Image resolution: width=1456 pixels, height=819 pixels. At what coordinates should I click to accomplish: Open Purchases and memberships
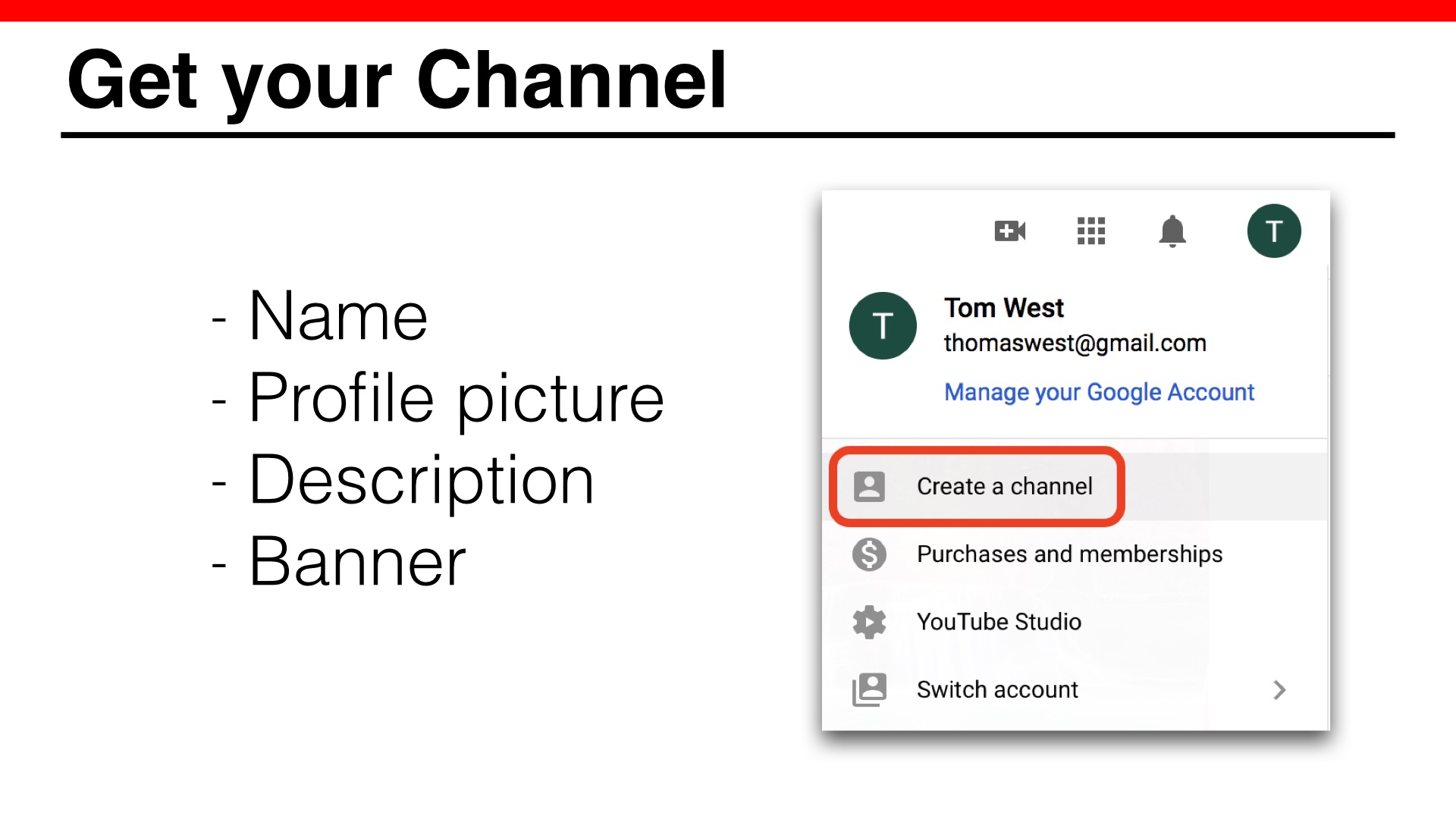tap(1075, 554)
